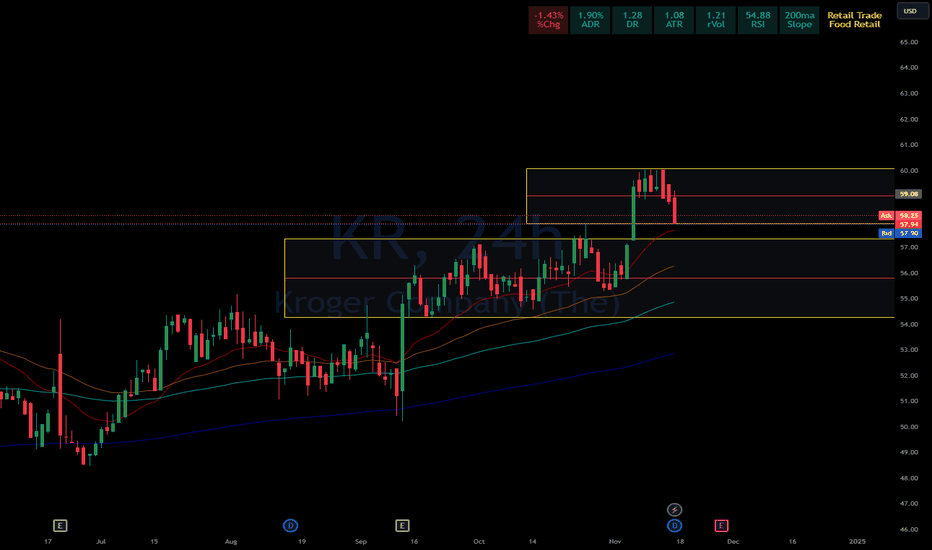Screen dimensions: 932x550
Task: Click the 48.00 price axis label
Action: [909, 479]
